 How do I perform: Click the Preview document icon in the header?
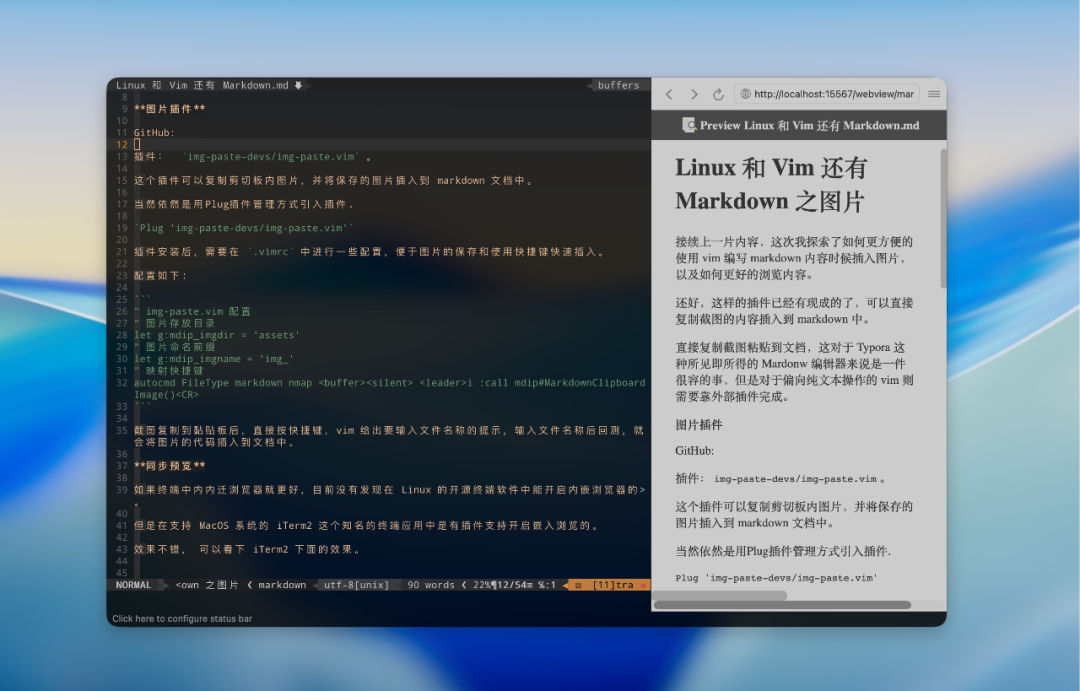688,125
